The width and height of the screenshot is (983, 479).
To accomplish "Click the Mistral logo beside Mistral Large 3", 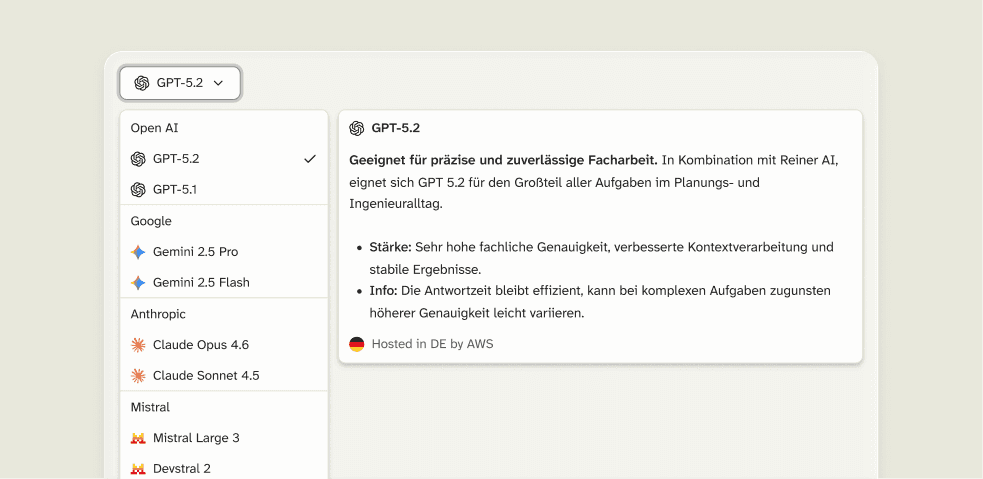I will pyautogui.click(x=138, y=438).
